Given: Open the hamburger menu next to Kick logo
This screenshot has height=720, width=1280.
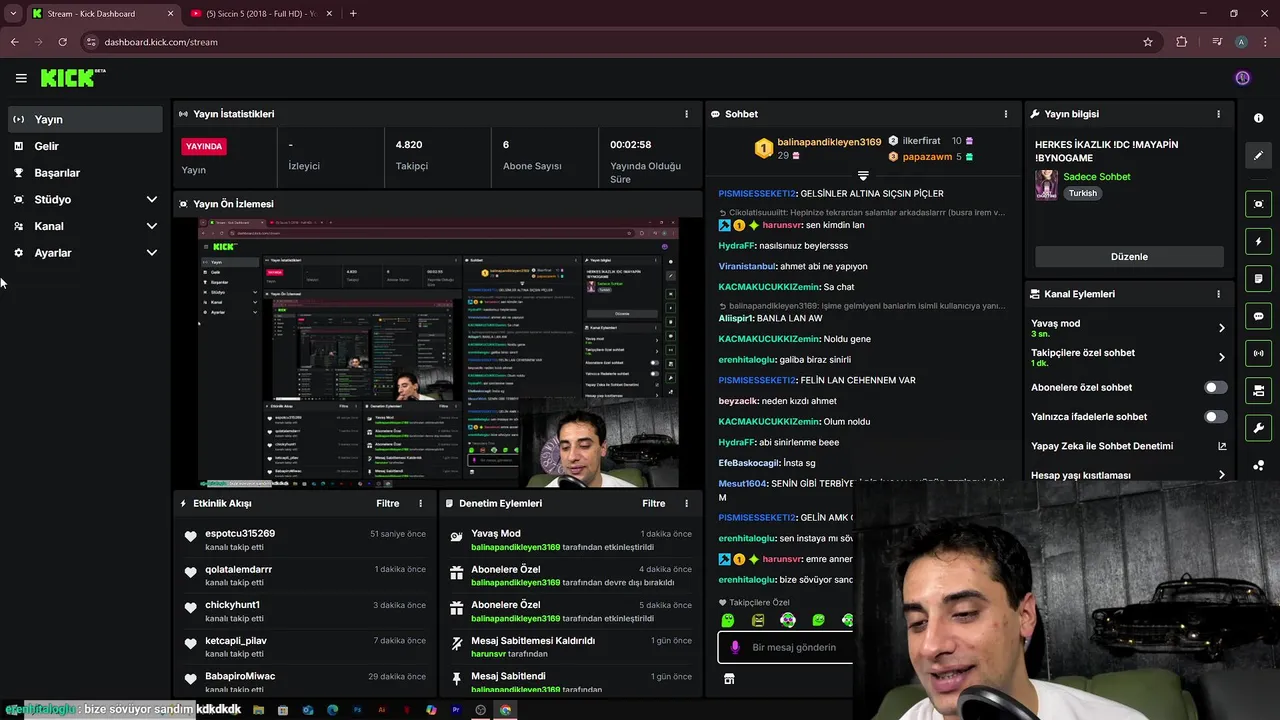Looking at the screenshot, I should pyautogui.click(x=21, y=78).
